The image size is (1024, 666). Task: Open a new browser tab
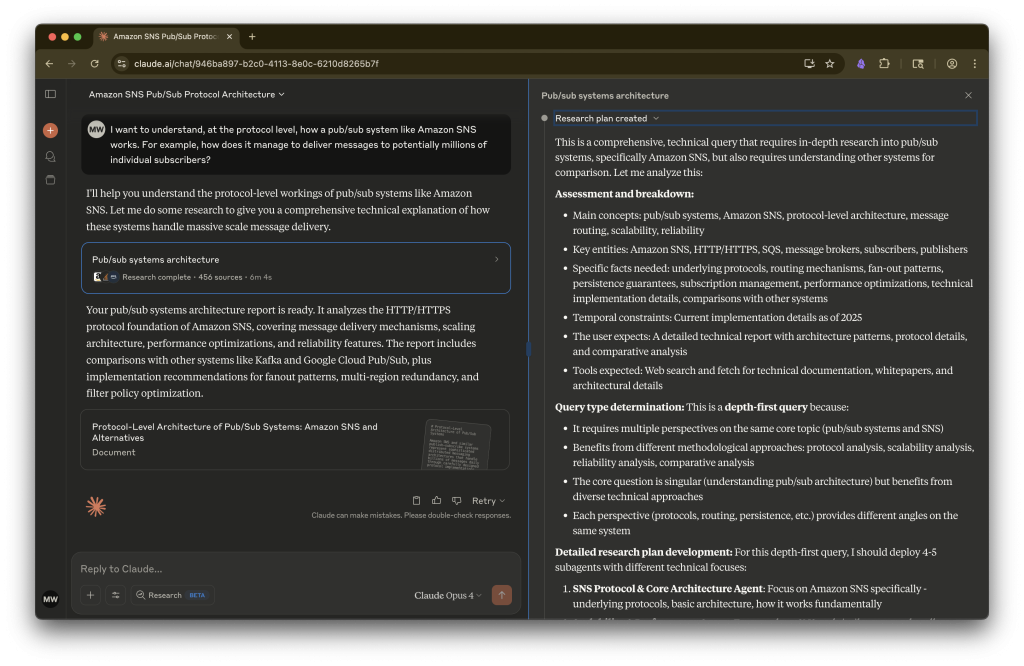click(x=252, y=36)
